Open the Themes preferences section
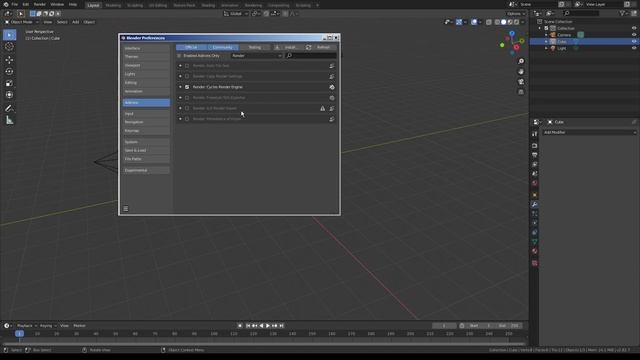This screenshot has height=360, width=640. (146, 57)
